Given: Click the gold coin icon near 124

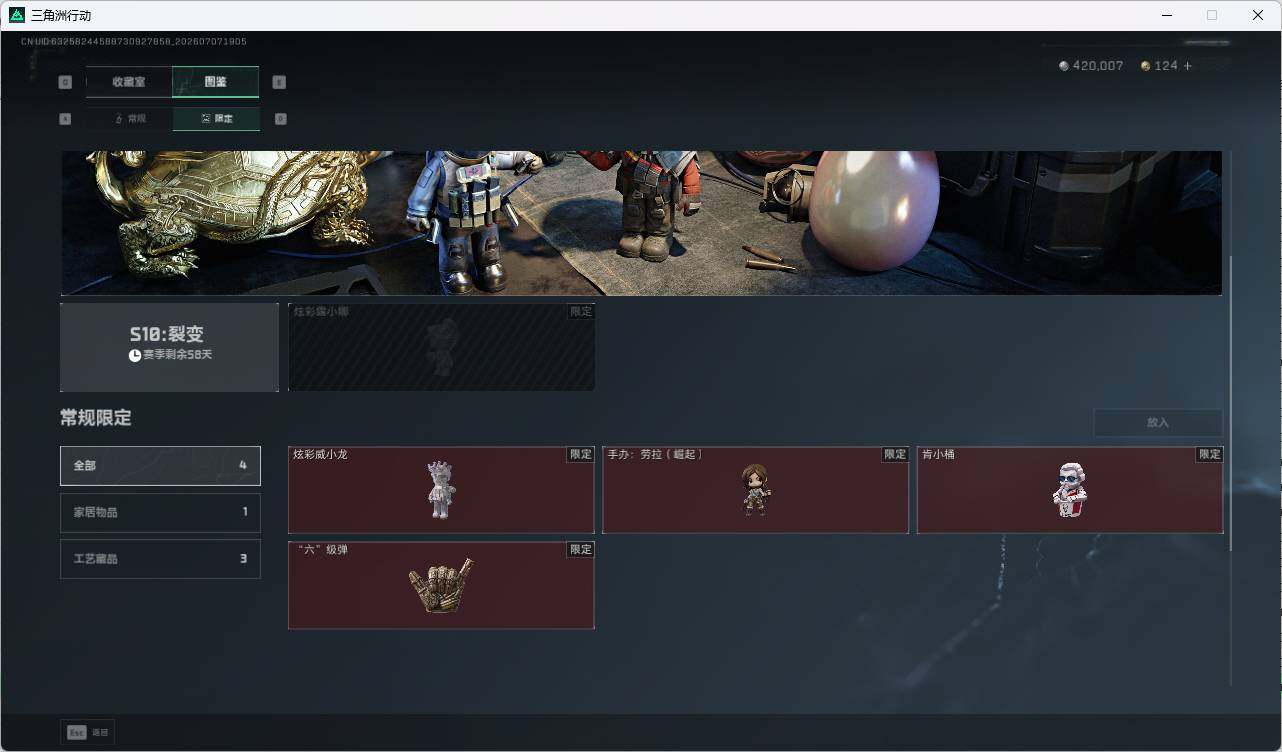Looking at the screenshot, I should point(1146,66).
